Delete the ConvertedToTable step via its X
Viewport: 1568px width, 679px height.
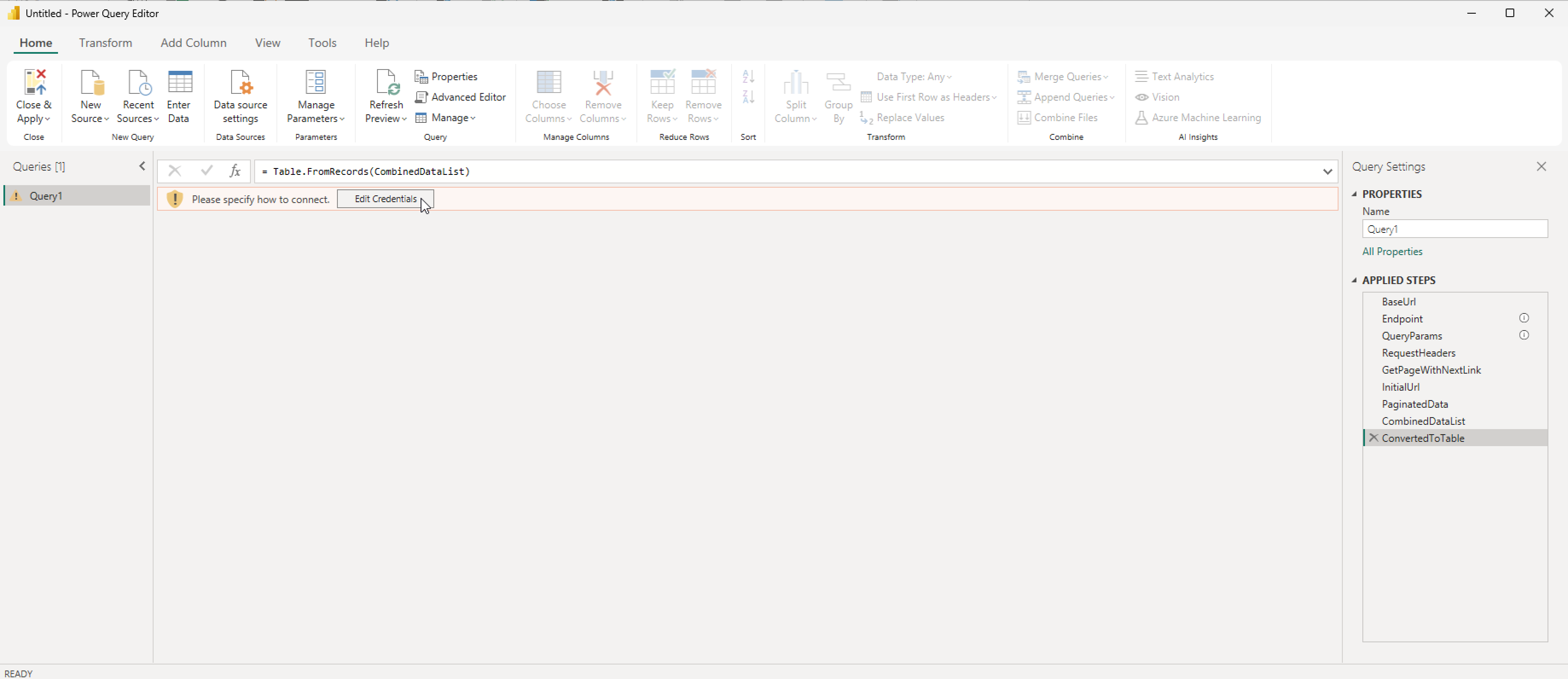(1373, 438)
